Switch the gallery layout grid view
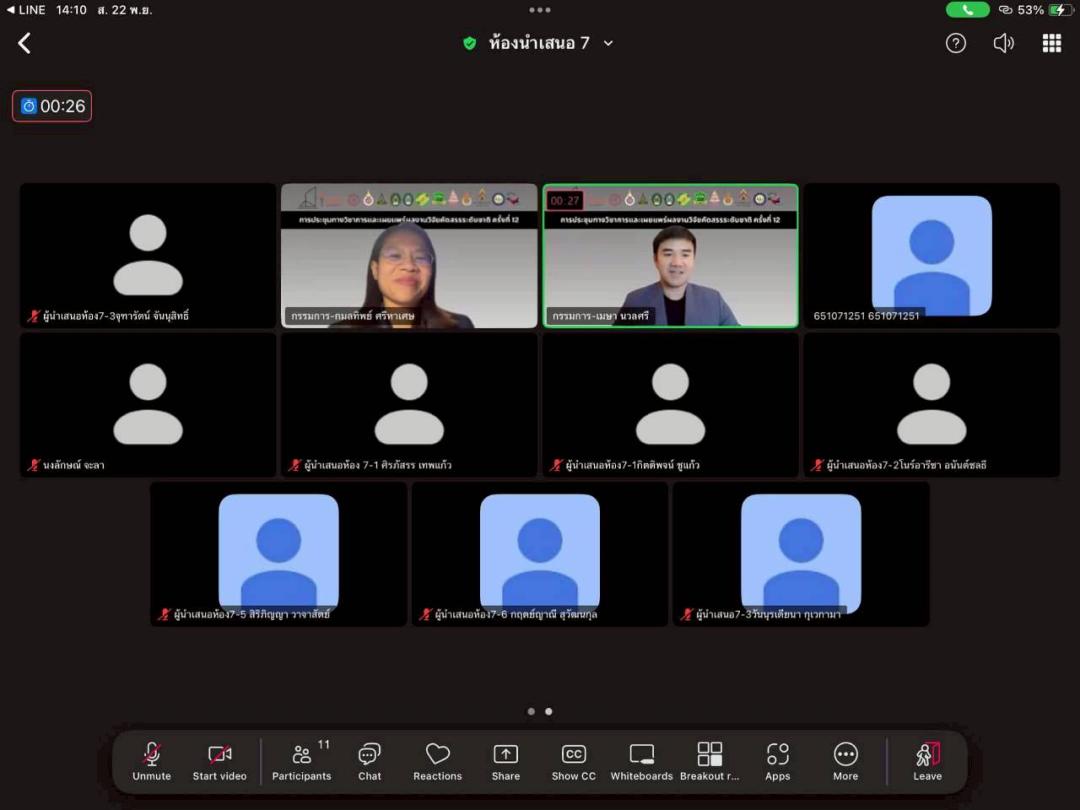The image size is (1080, 810). (x=1051, y=43)
